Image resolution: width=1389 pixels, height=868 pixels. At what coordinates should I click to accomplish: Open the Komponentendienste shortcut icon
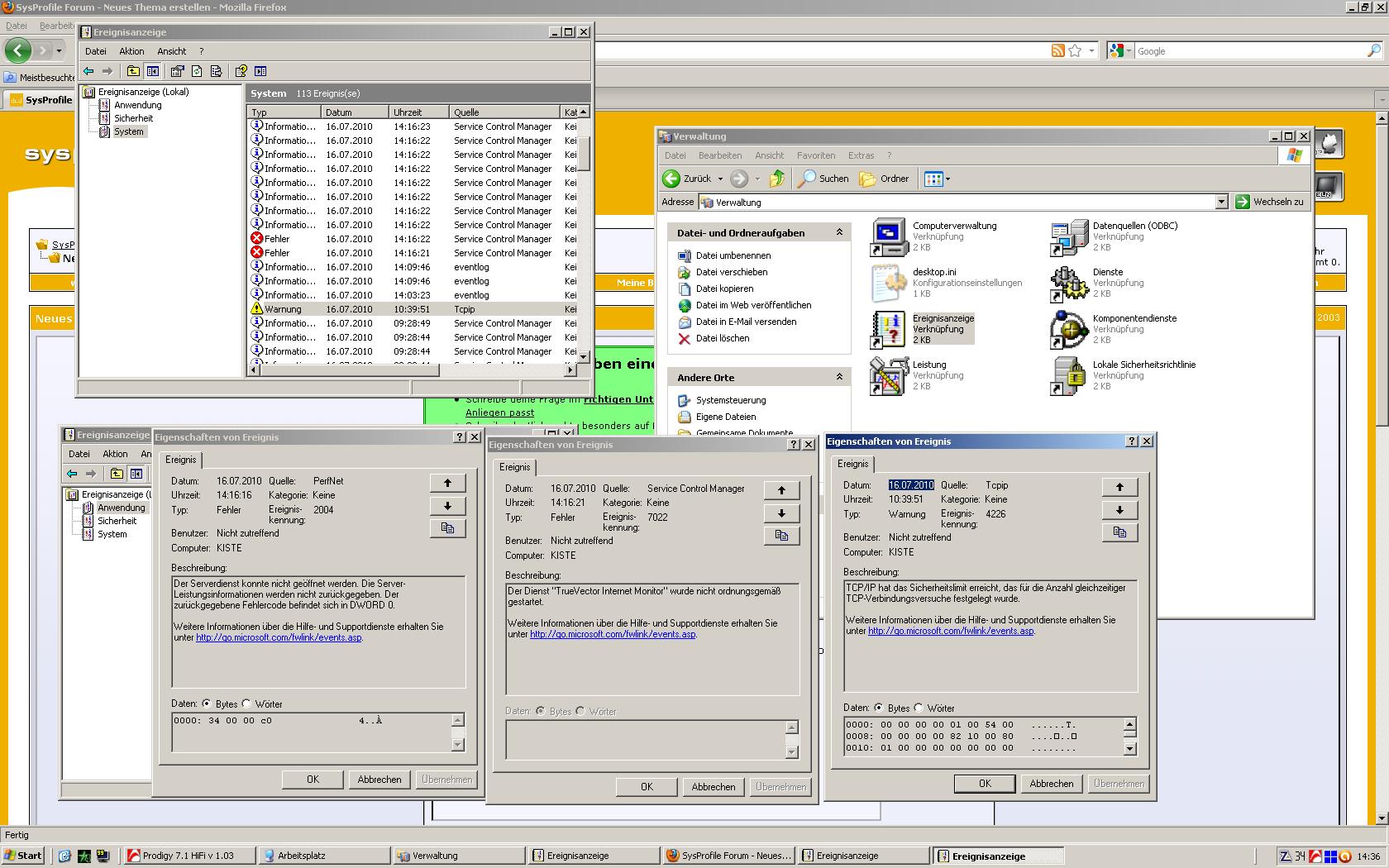pos(1069,331)
